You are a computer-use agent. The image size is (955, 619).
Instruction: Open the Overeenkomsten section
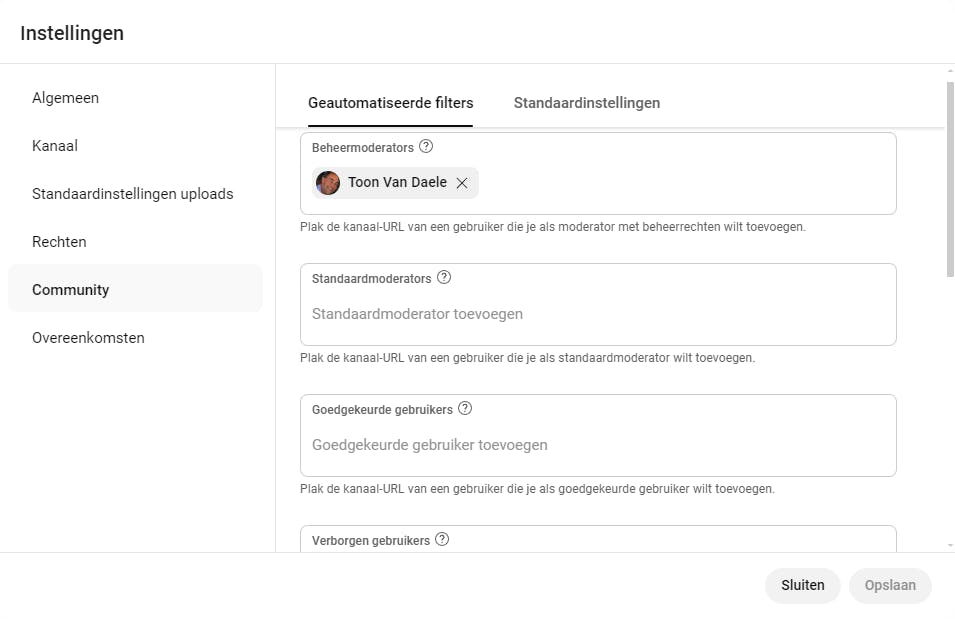coord(88,338)
